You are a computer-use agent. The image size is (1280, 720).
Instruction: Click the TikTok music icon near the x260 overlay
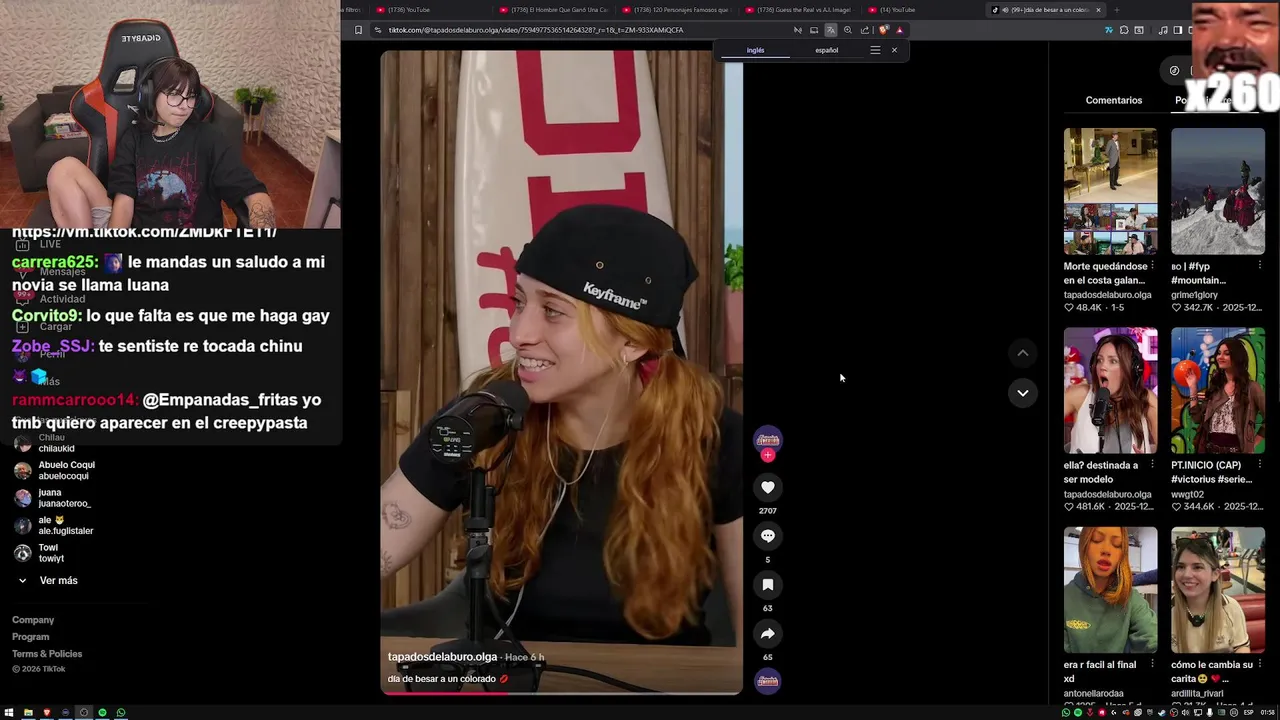click(x=1163, y=30)
